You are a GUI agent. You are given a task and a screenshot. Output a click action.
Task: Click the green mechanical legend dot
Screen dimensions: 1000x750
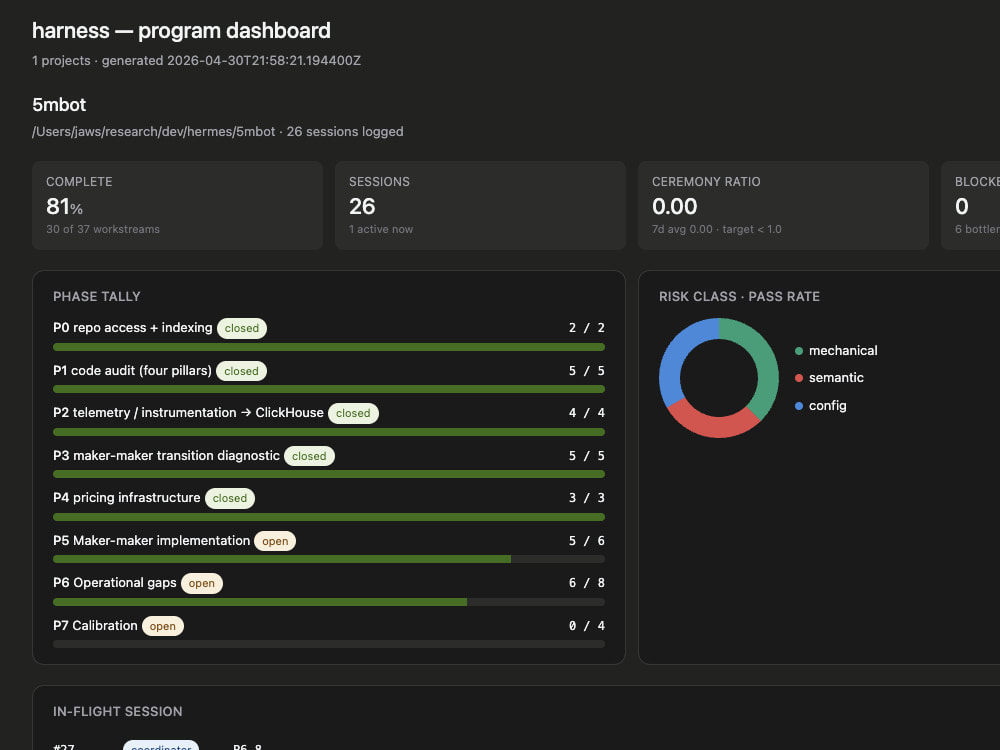pos(798,351)
